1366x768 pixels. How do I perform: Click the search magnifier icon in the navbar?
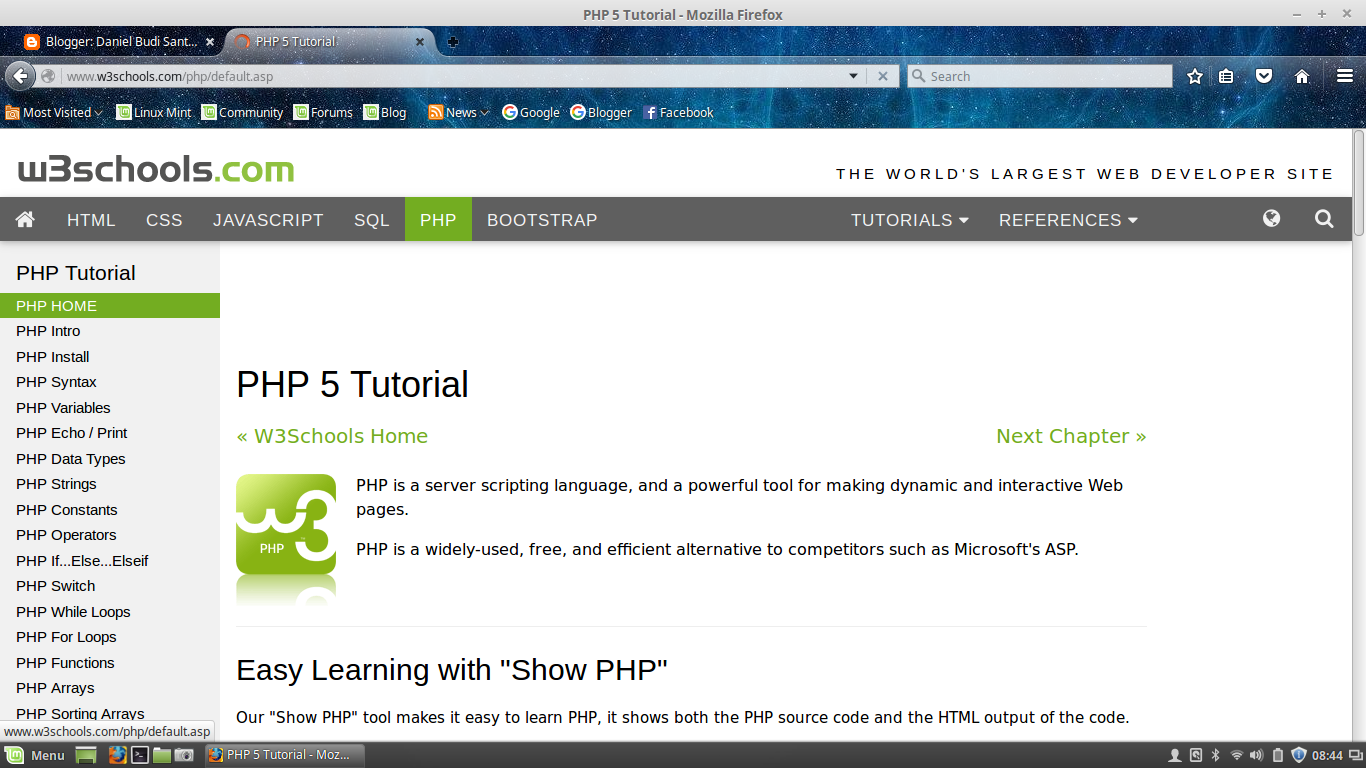tap(1324, 219)
